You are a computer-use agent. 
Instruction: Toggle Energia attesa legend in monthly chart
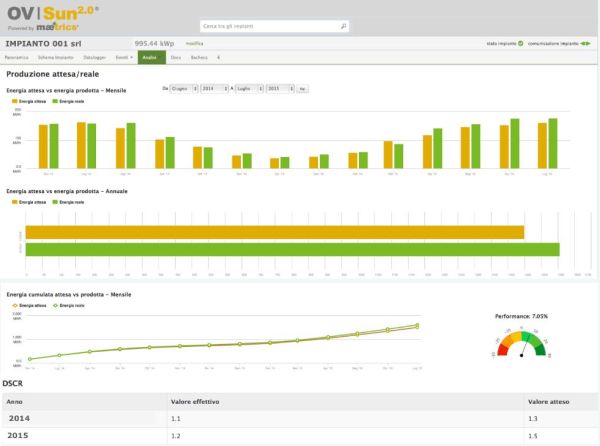[32, 102]
